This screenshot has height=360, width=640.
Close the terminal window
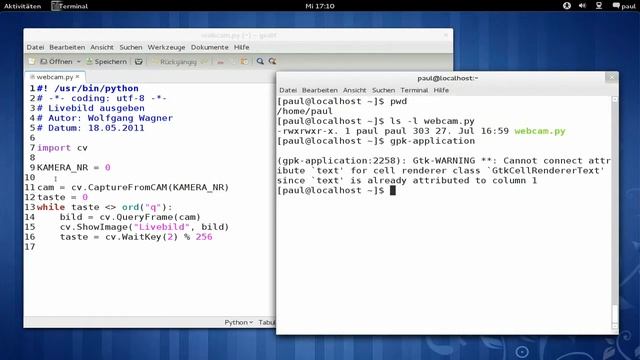coord(611,78)
